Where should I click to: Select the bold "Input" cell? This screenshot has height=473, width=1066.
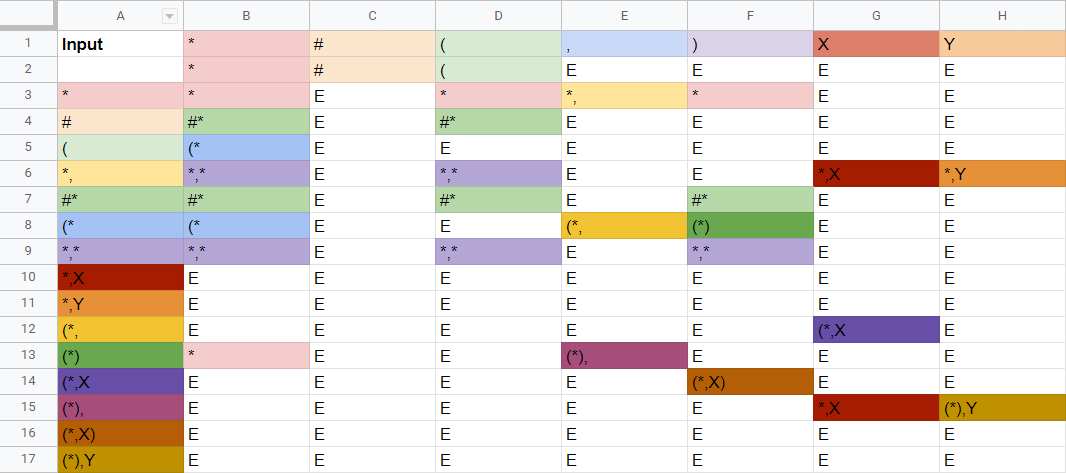click(120, 44)
